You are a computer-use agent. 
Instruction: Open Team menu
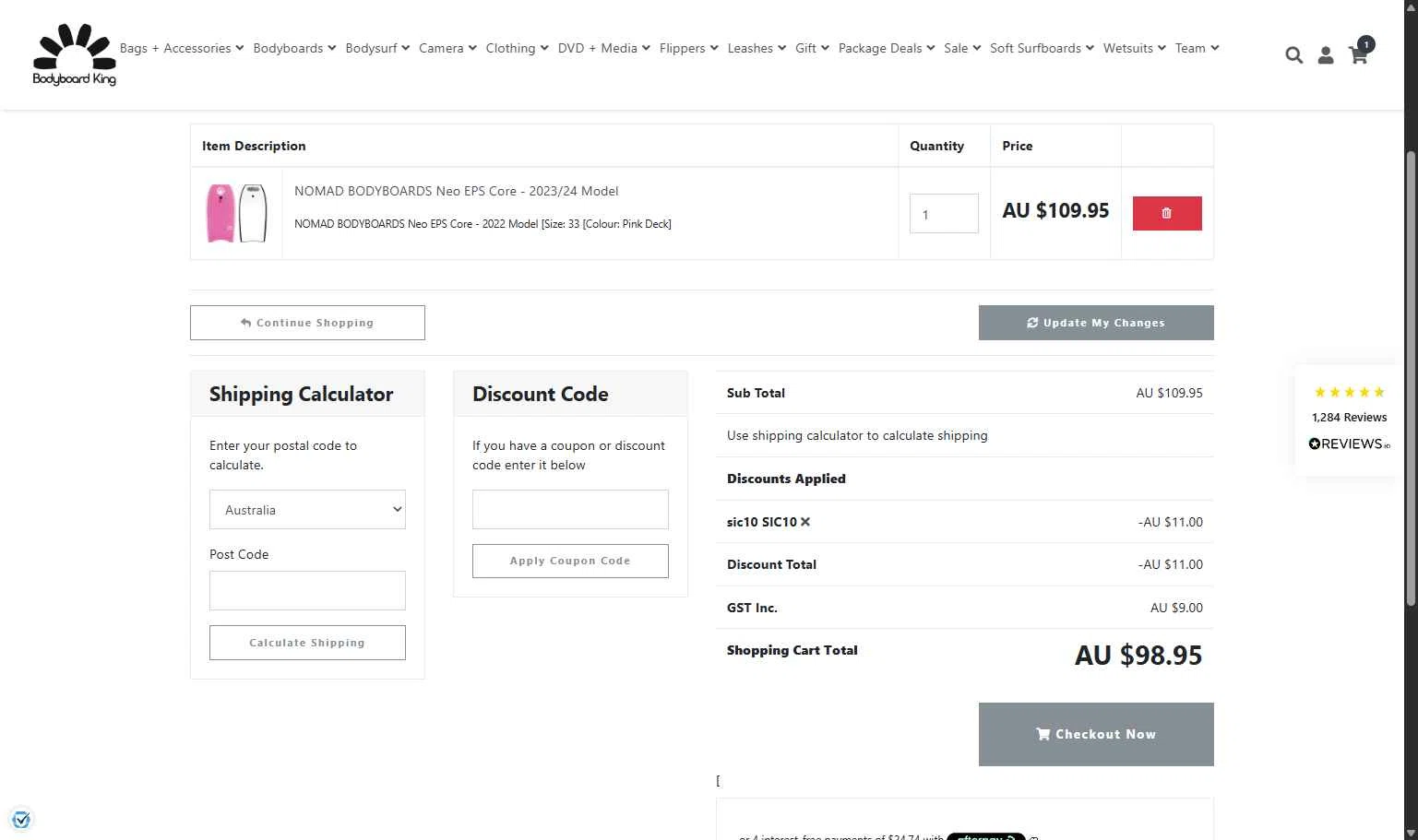click(1197, 48)
